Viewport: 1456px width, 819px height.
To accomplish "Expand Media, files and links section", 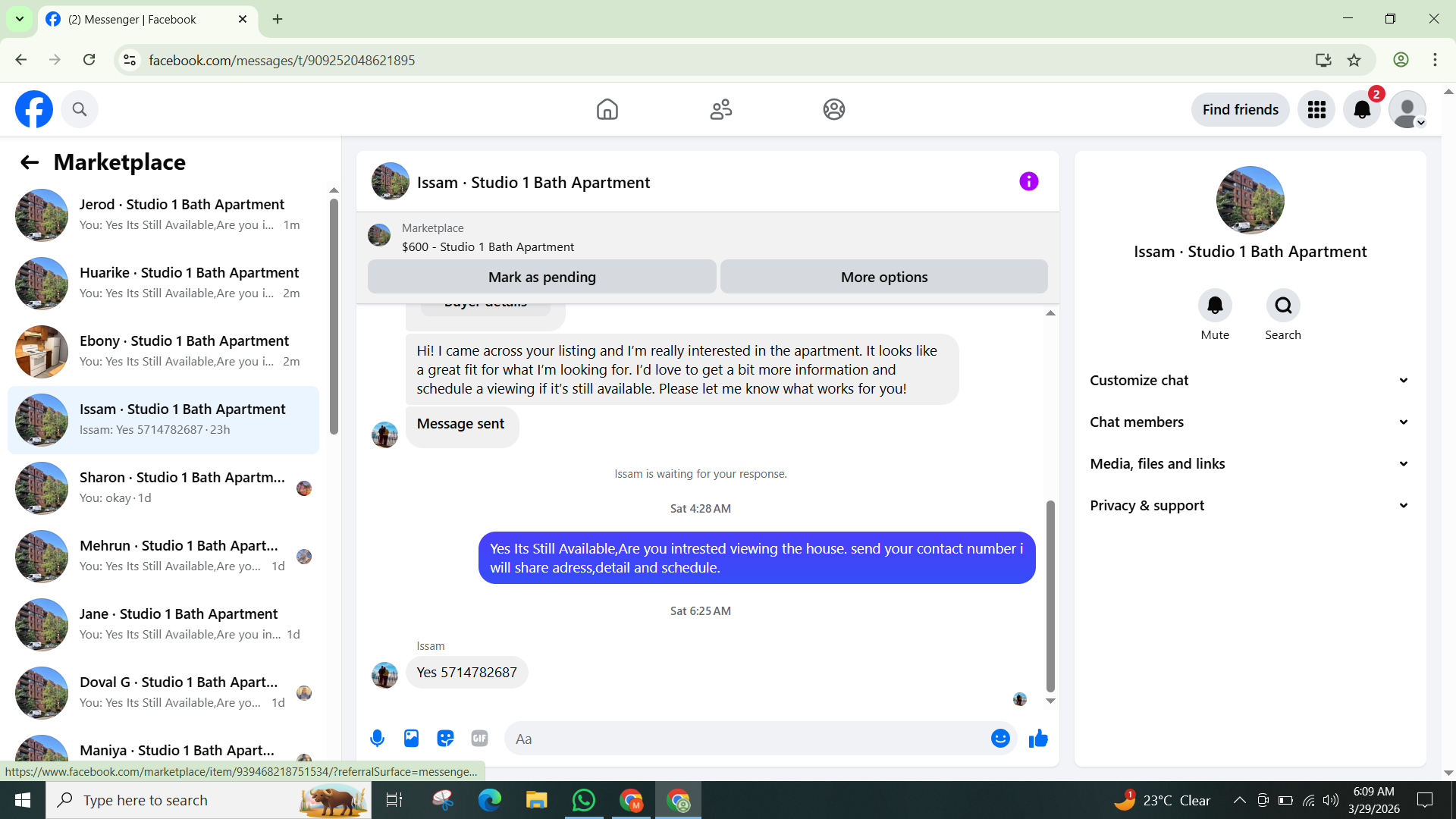I will (1250, 464).
